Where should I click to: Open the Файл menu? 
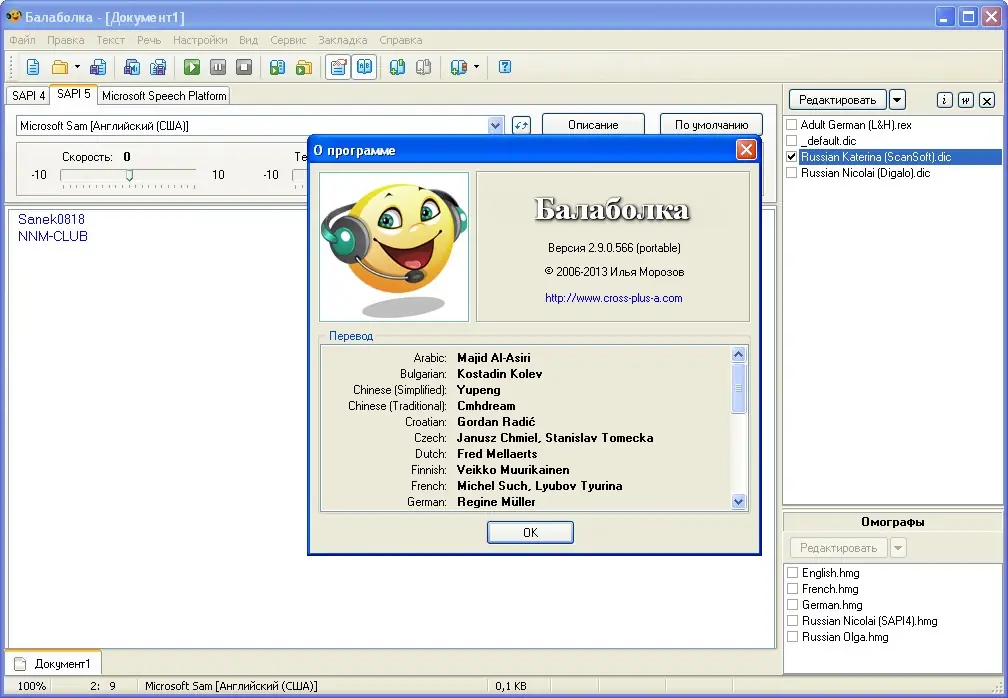point(22,40)
